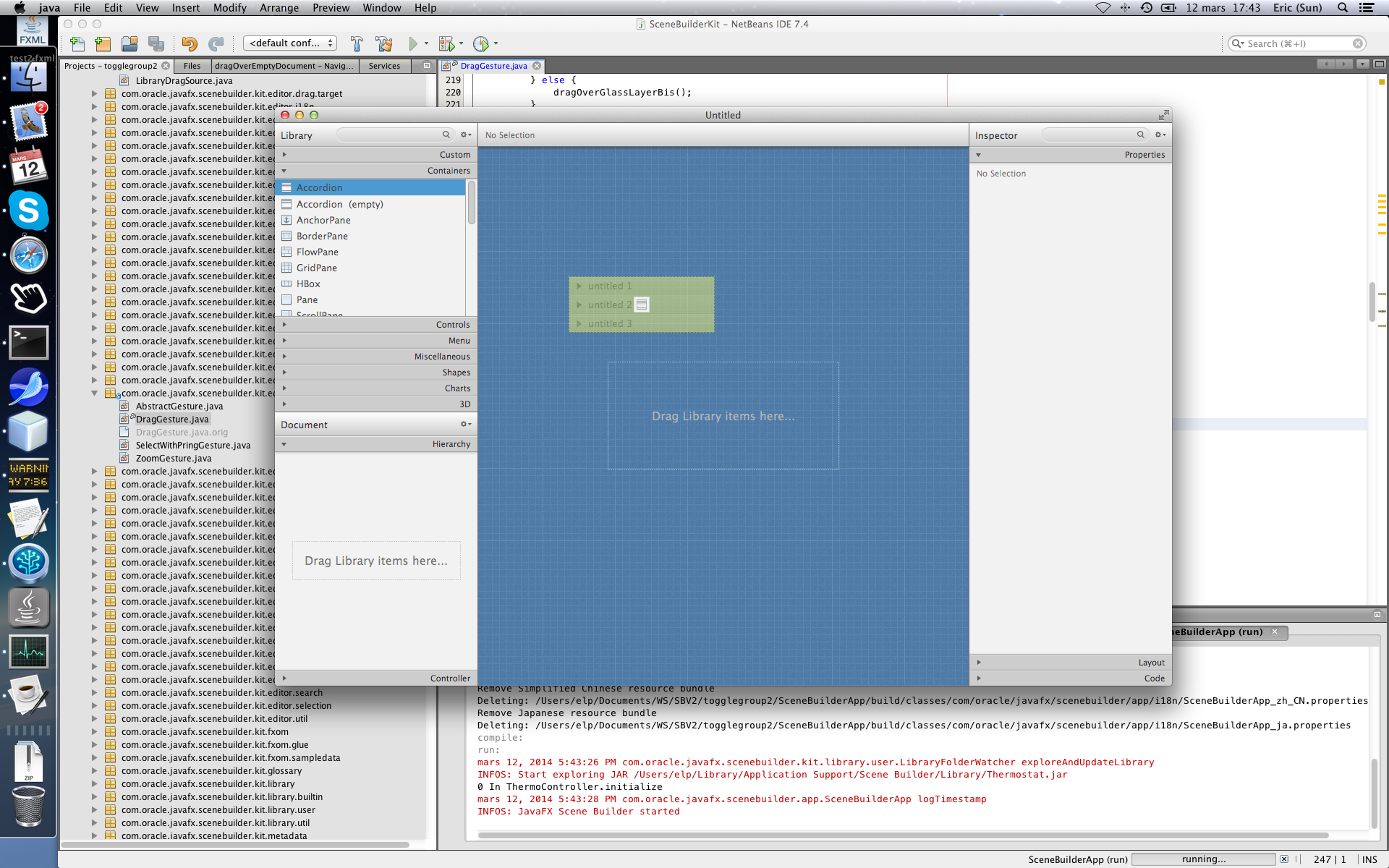The width and height of the screenshot is (1389, 868).
Task: Click the Library search field
Action: tap(389, 135)
